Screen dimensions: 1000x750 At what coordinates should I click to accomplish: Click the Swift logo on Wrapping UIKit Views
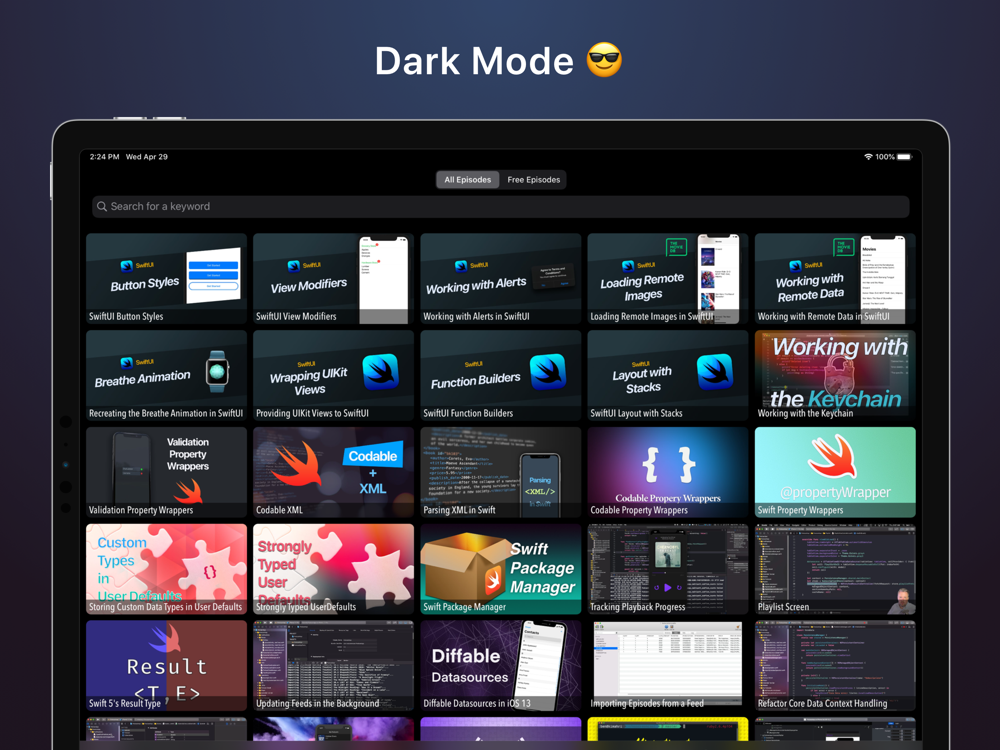[x=381, y=372]
